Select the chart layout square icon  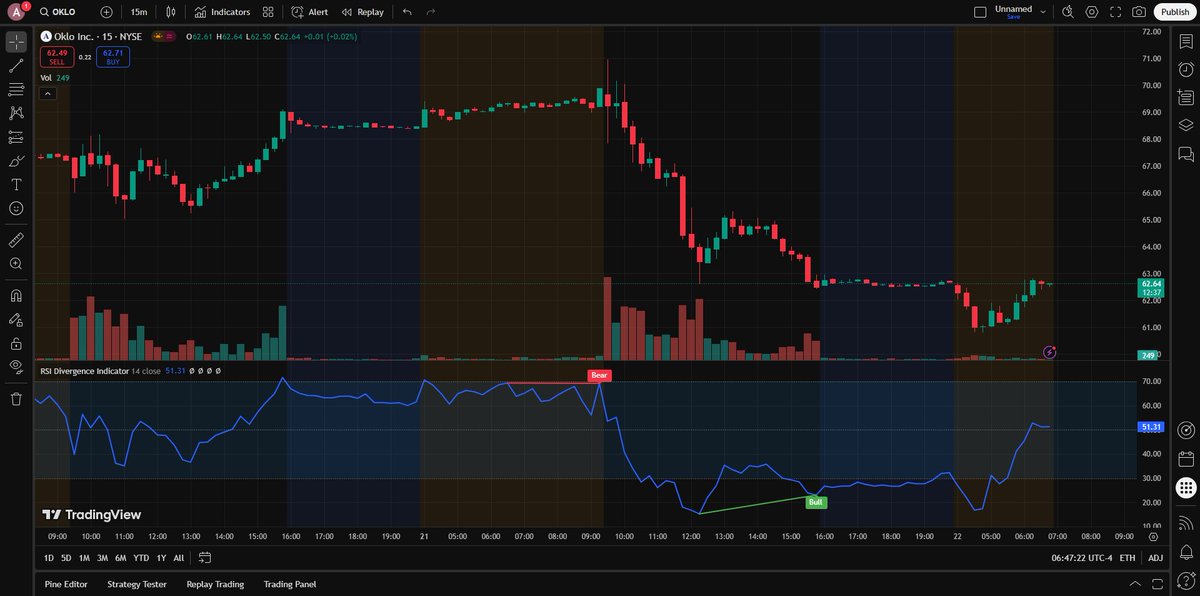tap(979, 12)
